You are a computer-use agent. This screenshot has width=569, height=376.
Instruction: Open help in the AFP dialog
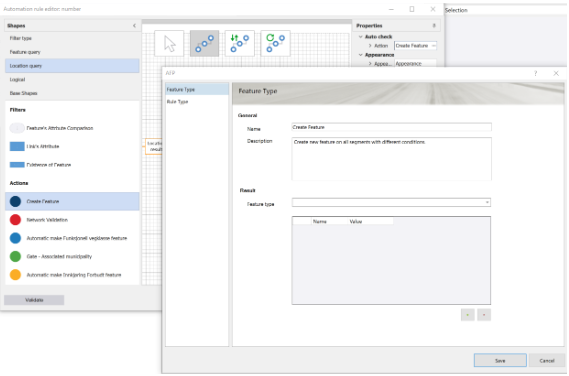(535, 73)
